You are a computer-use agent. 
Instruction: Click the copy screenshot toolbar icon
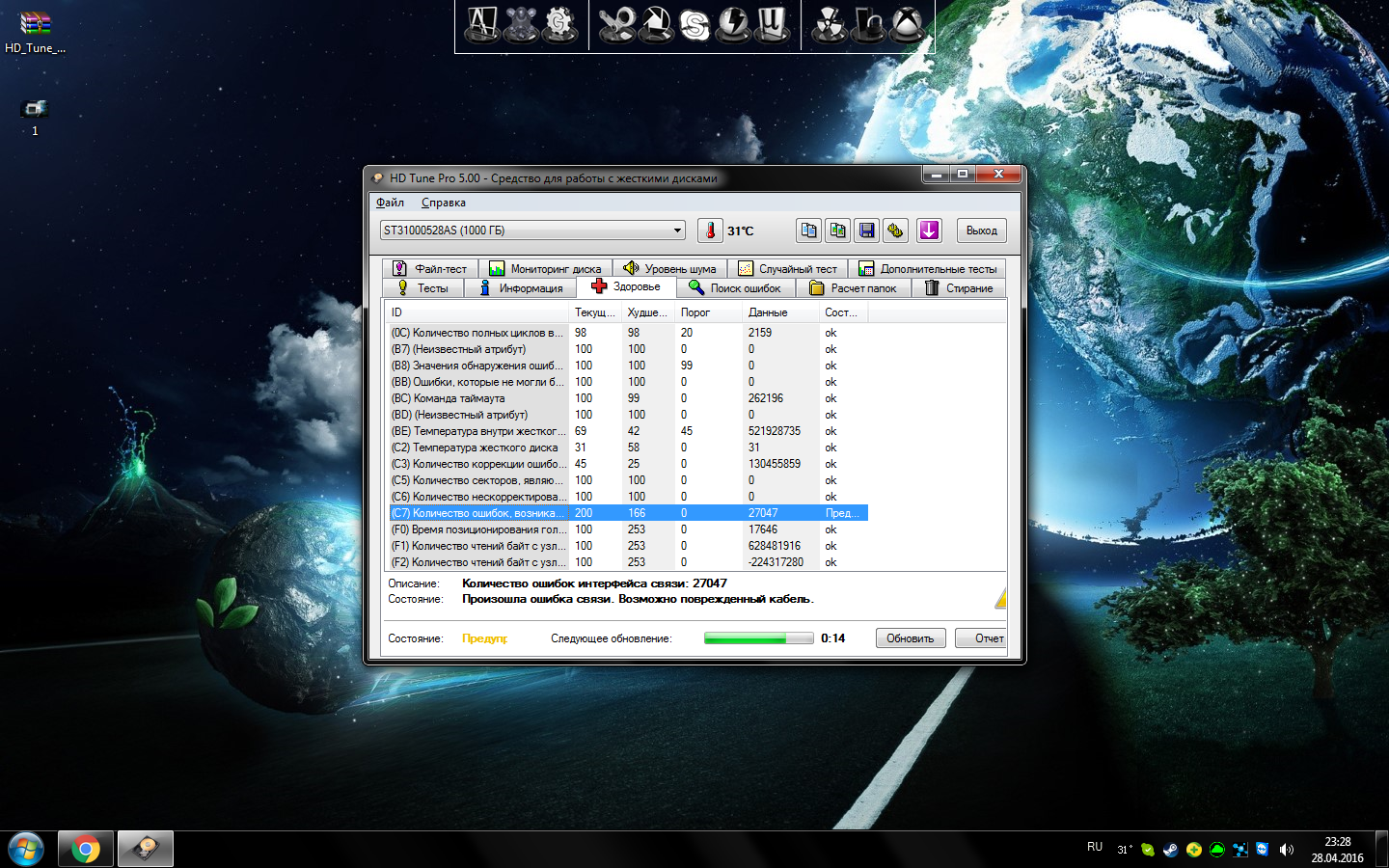click(837, 231)
